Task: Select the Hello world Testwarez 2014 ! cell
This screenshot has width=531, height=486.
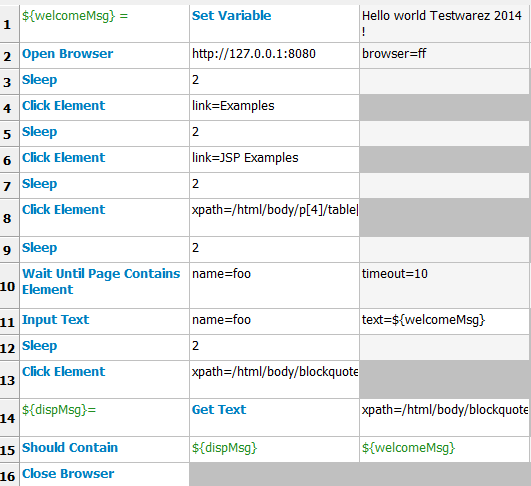Action: [445, 24]
